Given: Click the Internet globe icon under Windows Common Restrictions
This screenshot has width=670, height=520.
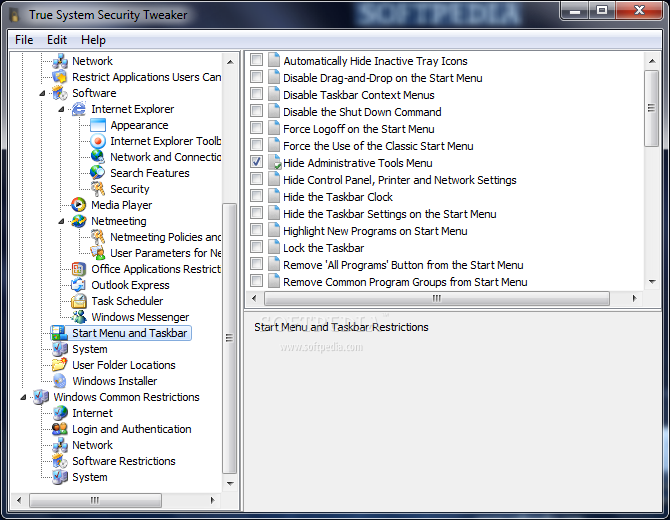Looking at the screenshot, I should (x=60, y=413).
